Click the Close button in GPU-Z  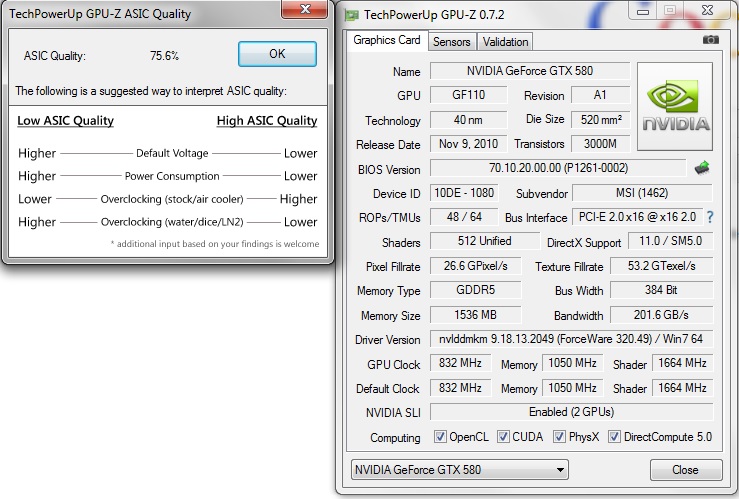pos(685,470)
